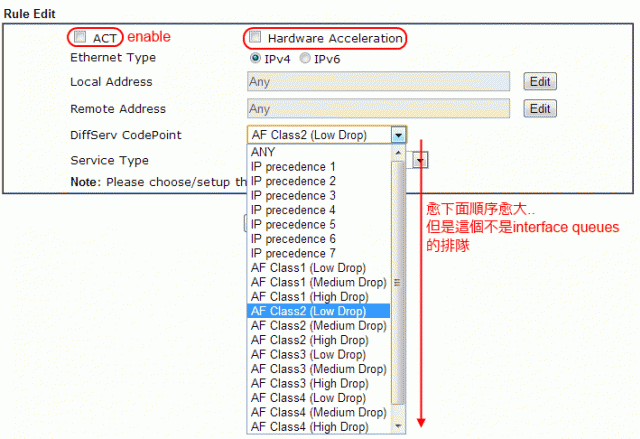Choose IP precedence 4
The height and width of the screenshot is (439, 640).
[318, 210]
